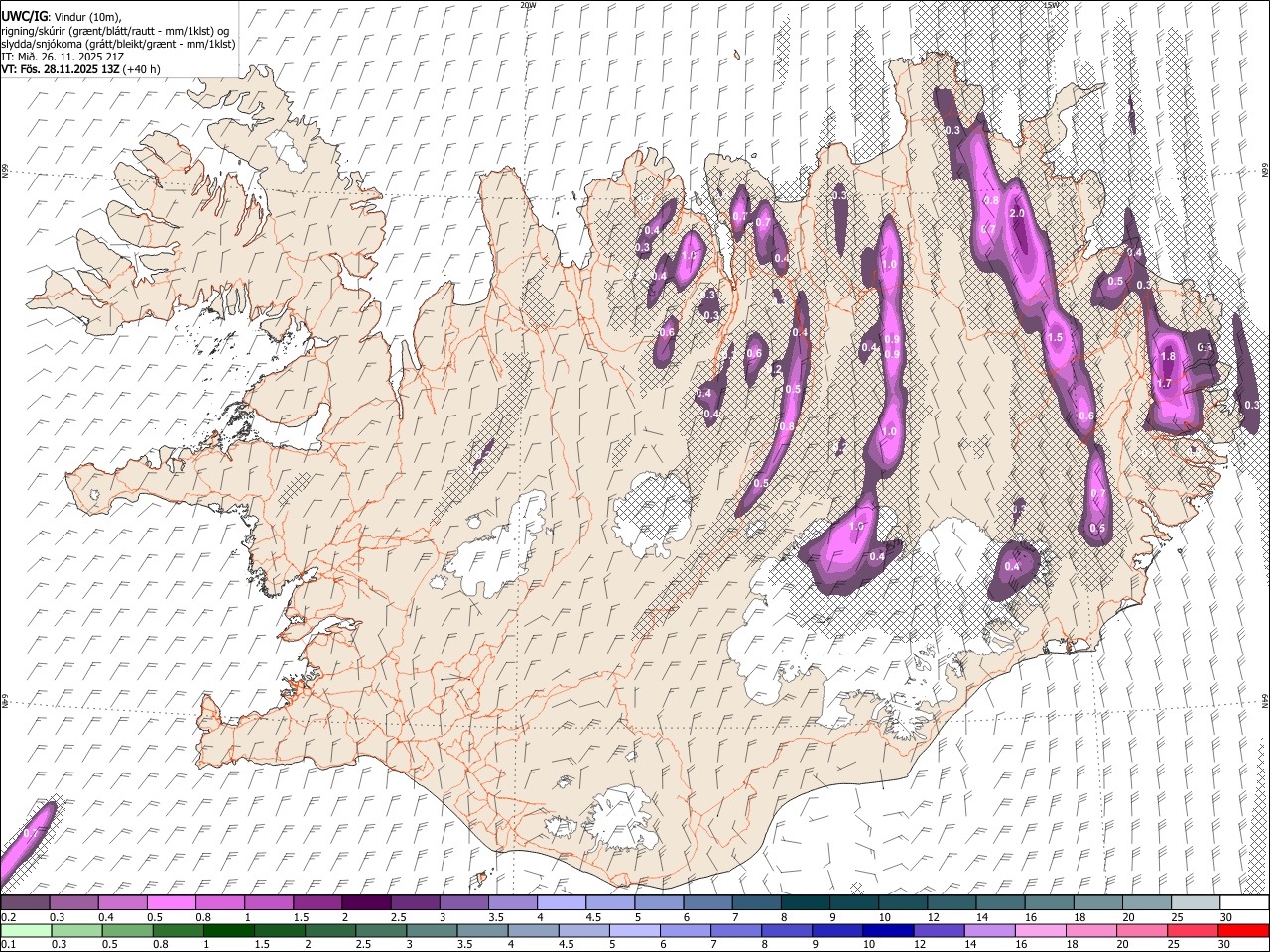Viewport: 1270px width, 952px height.
Task: Click the snow legend swatch between 6 and 7
Action: point(706,903)
